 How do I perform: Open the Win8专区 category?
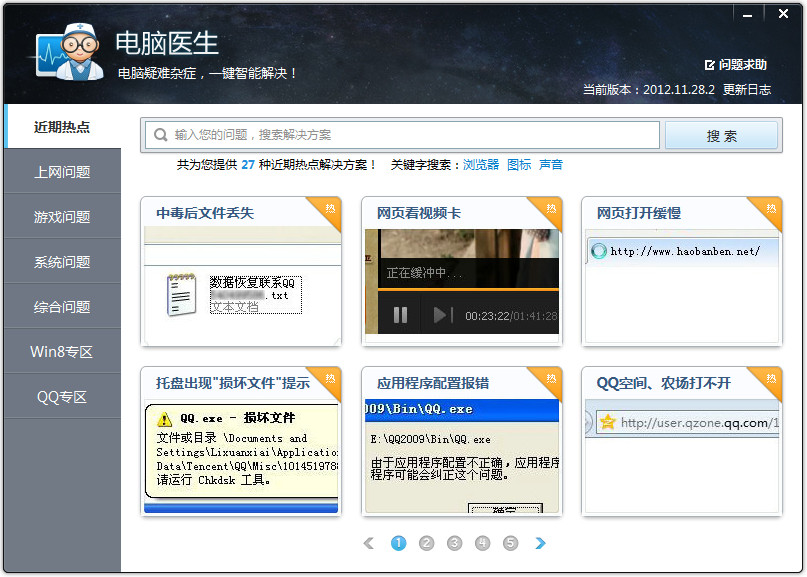pos(62,352)
